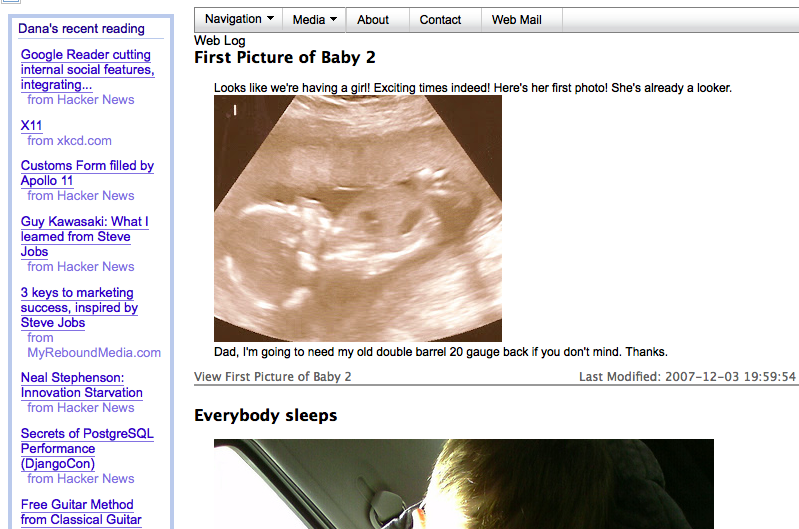Image resolution: width=799 pixels, height=529 pixels.
Task: Open the Media dropdown menu
Action: click(x=314, y=20)
